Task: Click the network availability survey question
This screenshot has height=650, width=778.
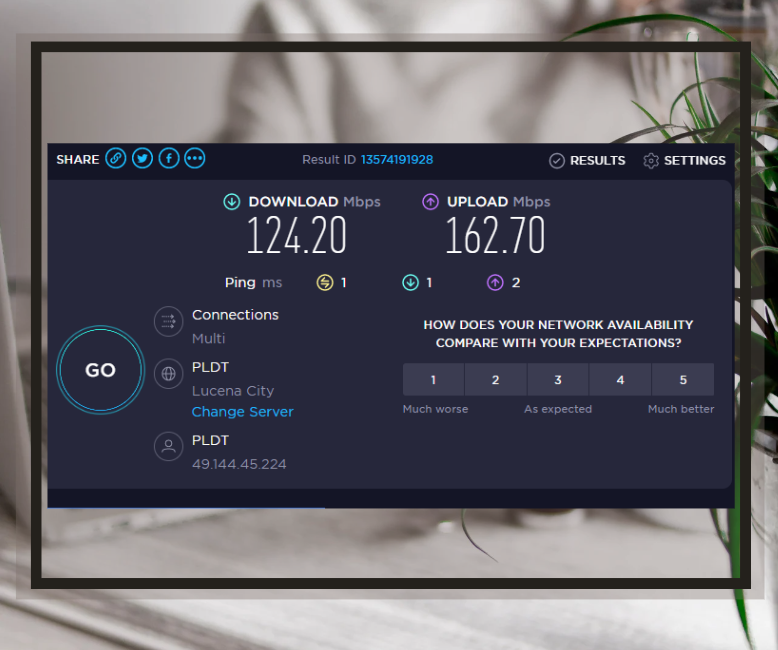Action: 558,334
